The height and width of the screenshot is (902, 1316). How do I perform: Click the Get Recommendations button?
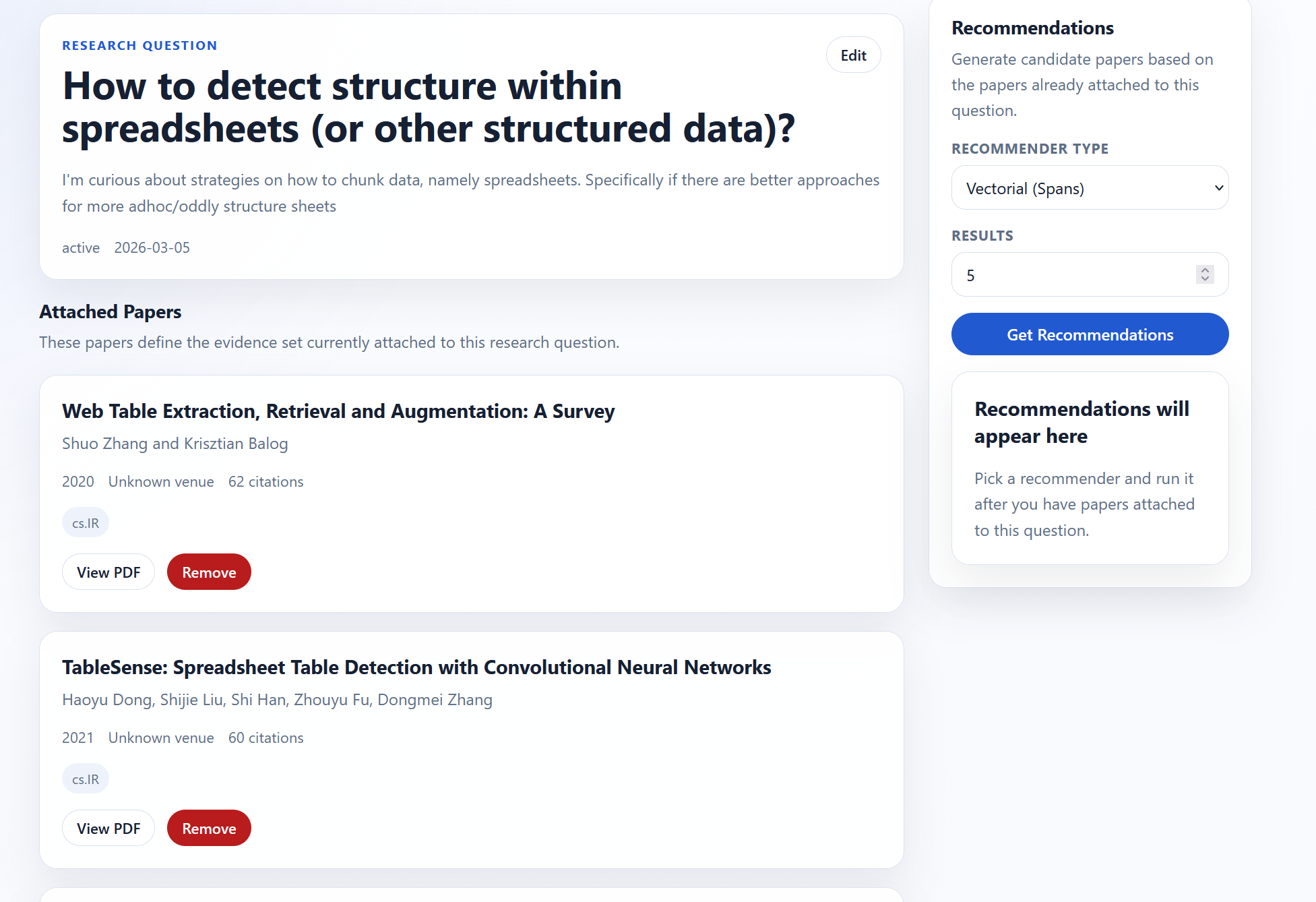coord(1090,334)
